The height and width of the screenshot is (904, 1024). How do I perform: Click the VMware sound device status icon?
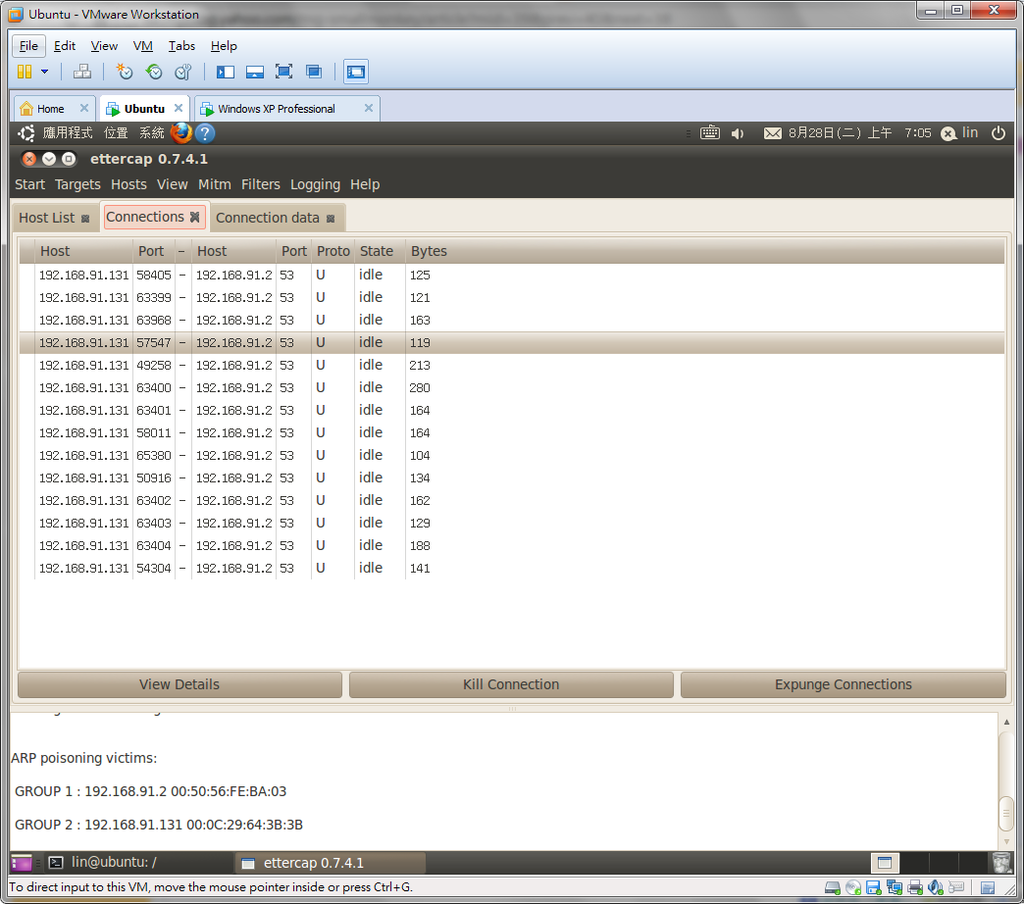coord(936,887)
